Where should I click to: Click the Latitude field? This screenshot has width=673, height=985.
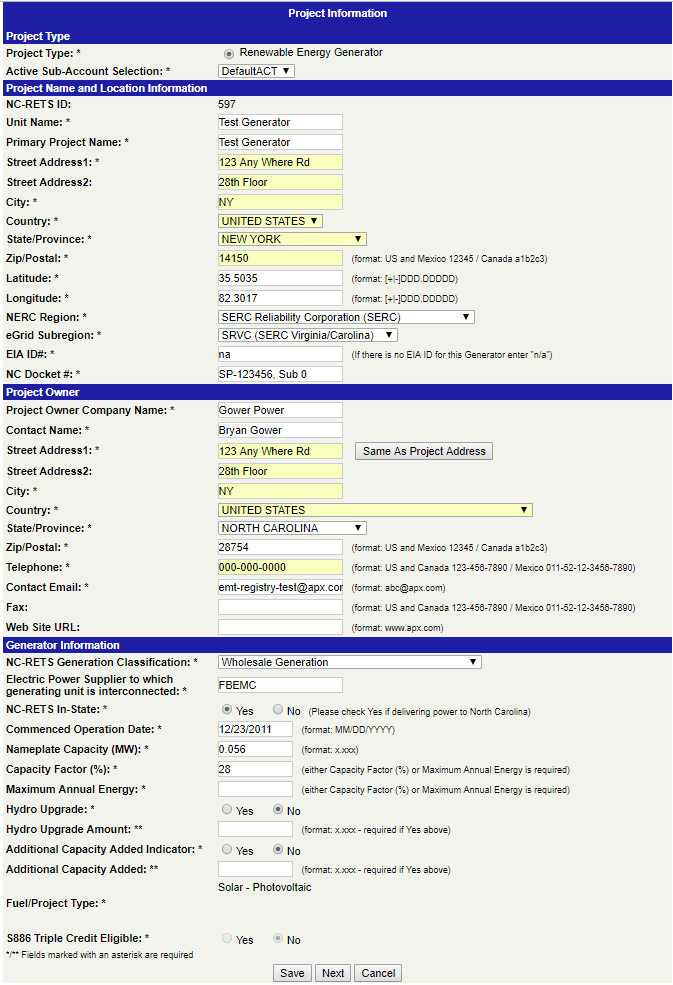click(280, 278)
